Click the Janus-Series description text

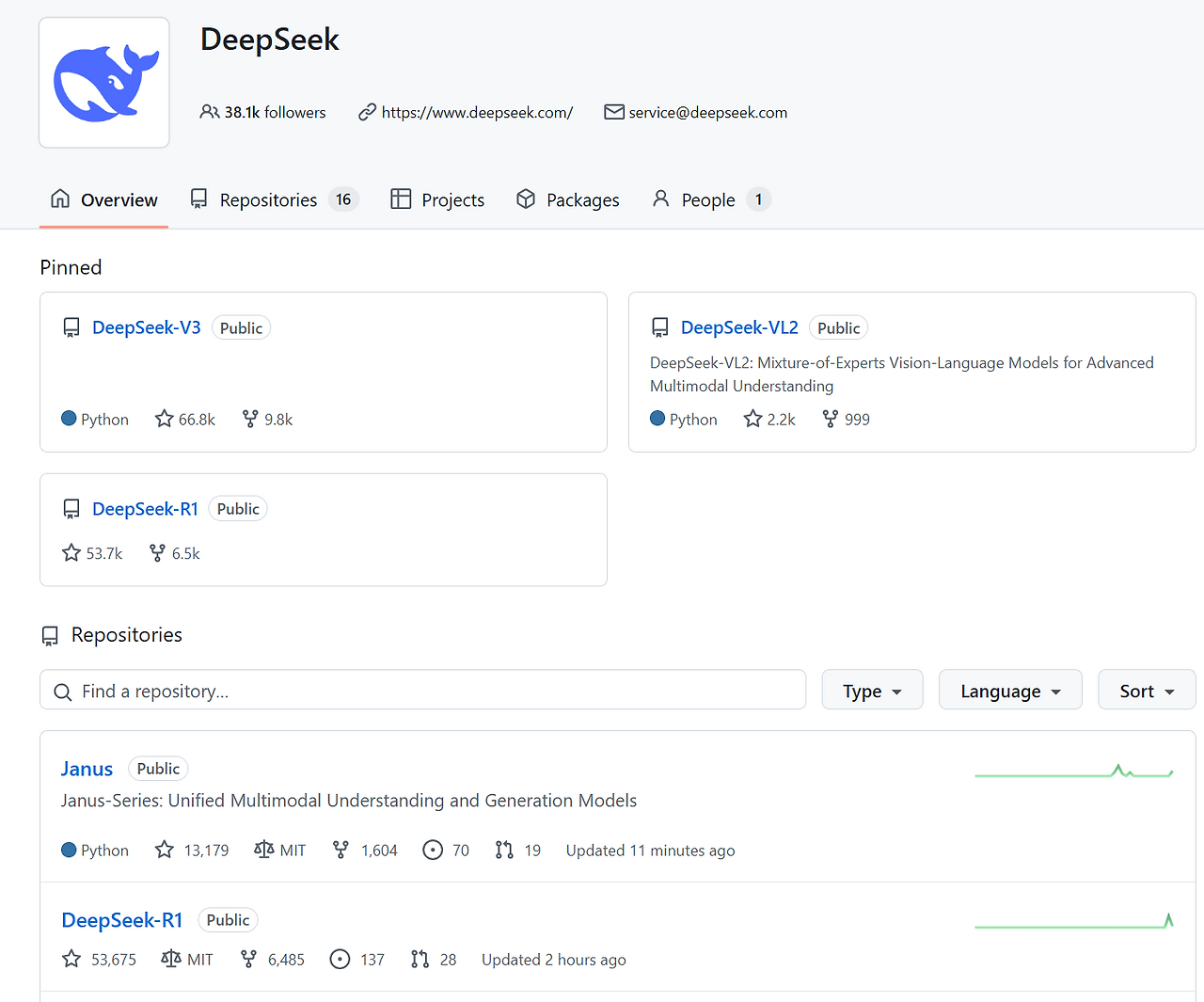349,801
